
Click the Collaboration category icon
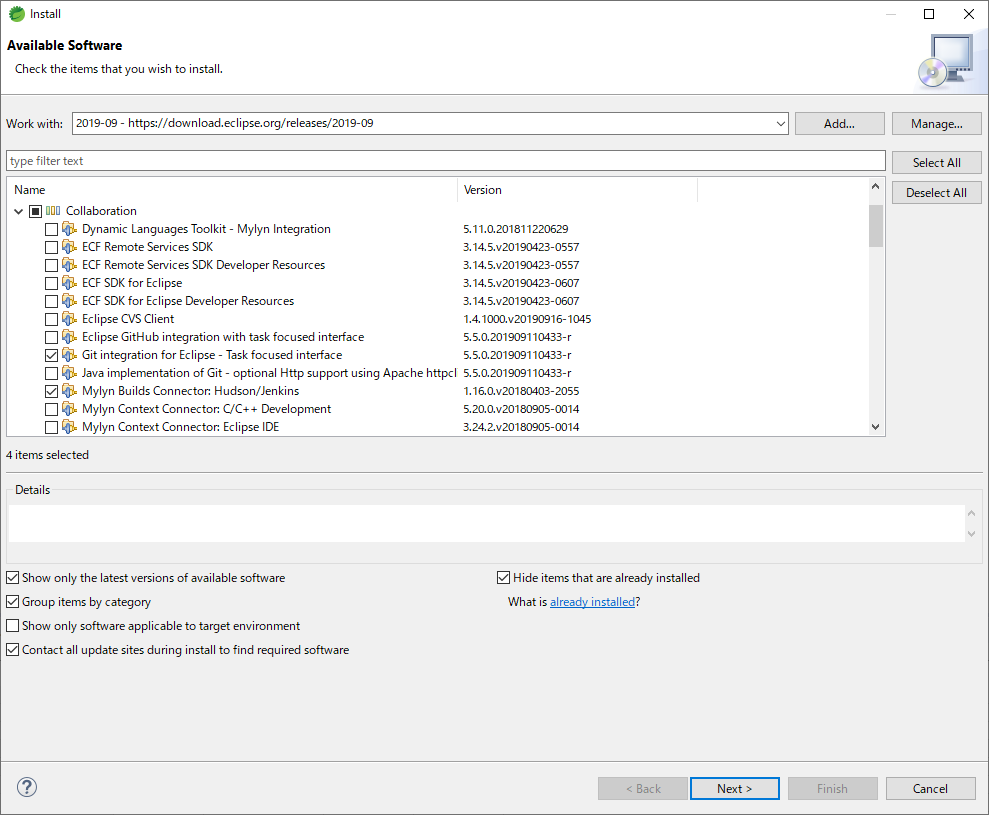click(54, 211)
